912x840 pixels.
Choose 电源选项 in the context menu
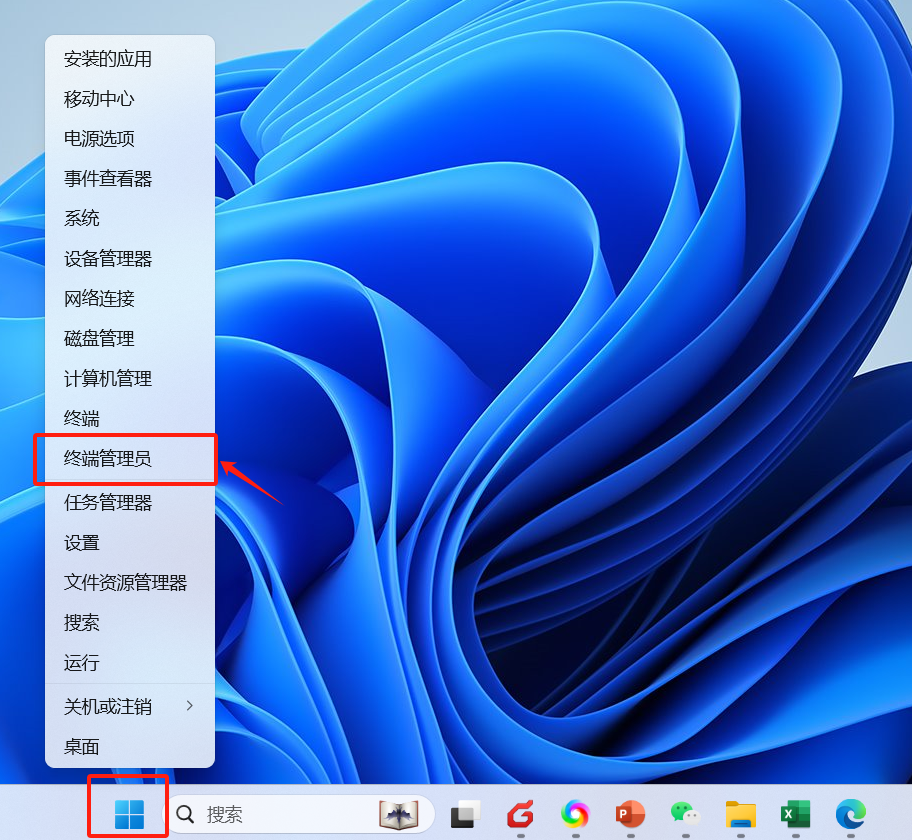pos(130,138)
